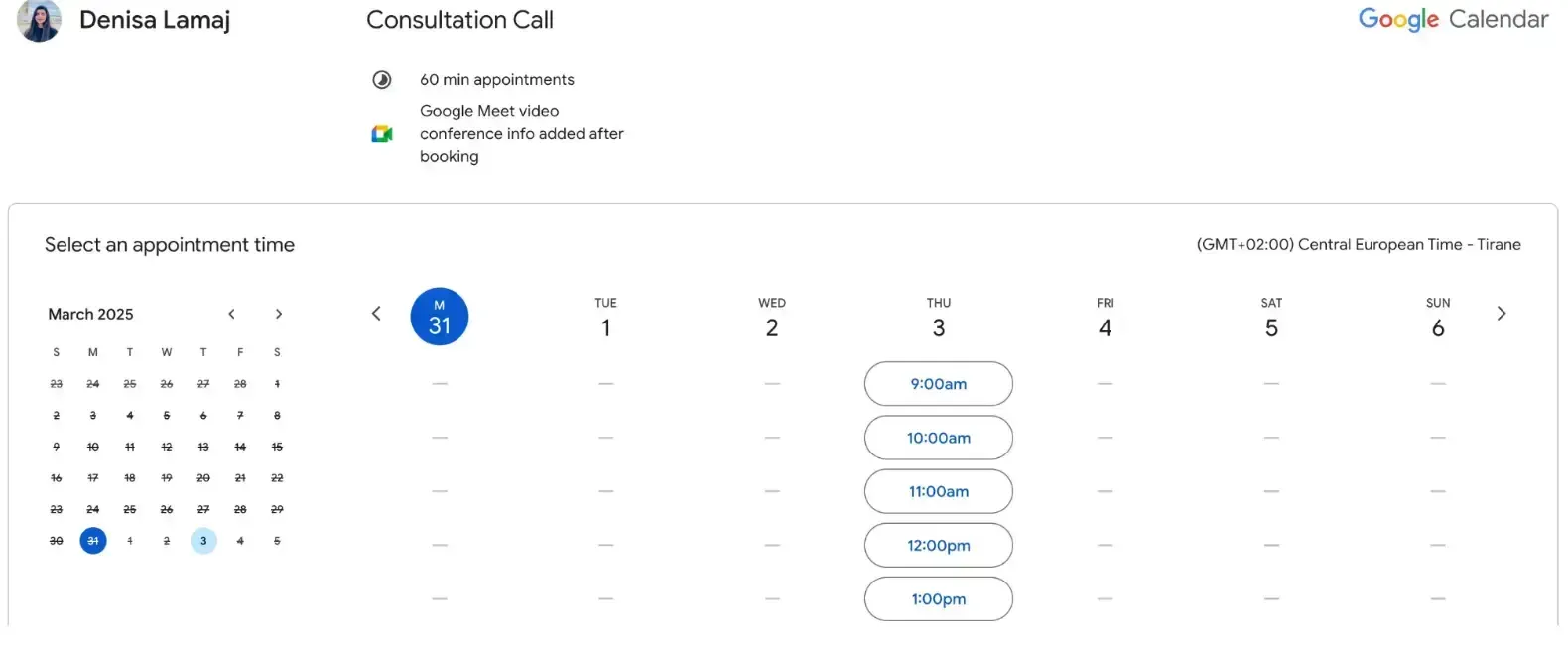1568x647 pixels.
Task: Select April 3 in the mini calendar
Action: point(203,540)
